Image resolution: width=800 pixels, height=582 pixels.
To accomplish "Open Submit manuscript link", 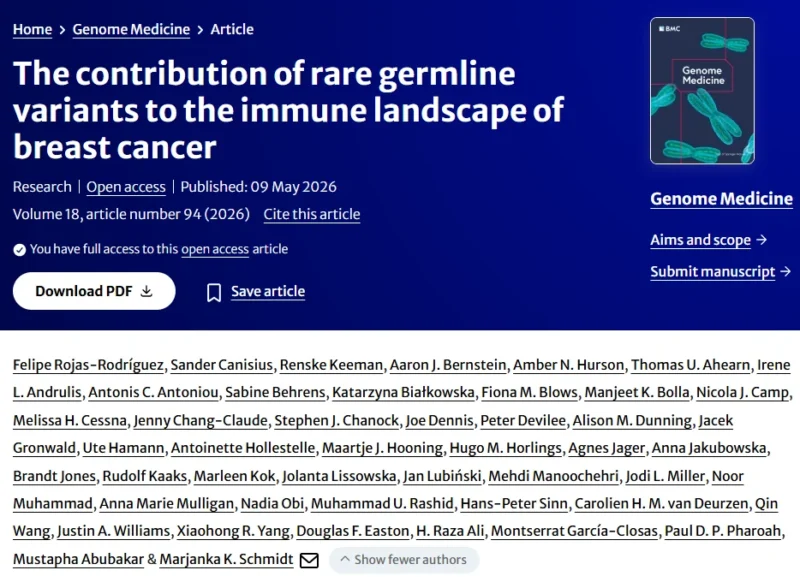I will (713, 271).
